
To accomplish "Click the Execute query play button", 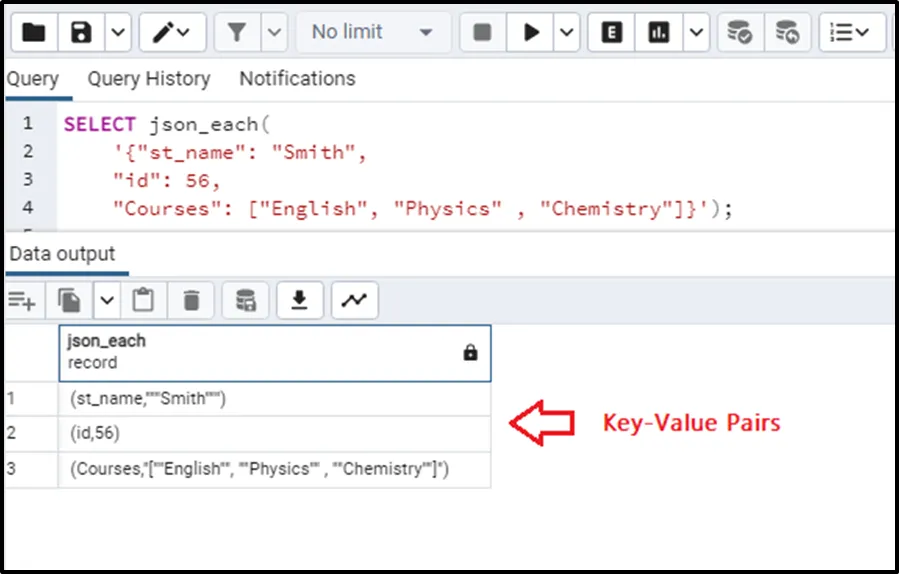I will 530,32.
